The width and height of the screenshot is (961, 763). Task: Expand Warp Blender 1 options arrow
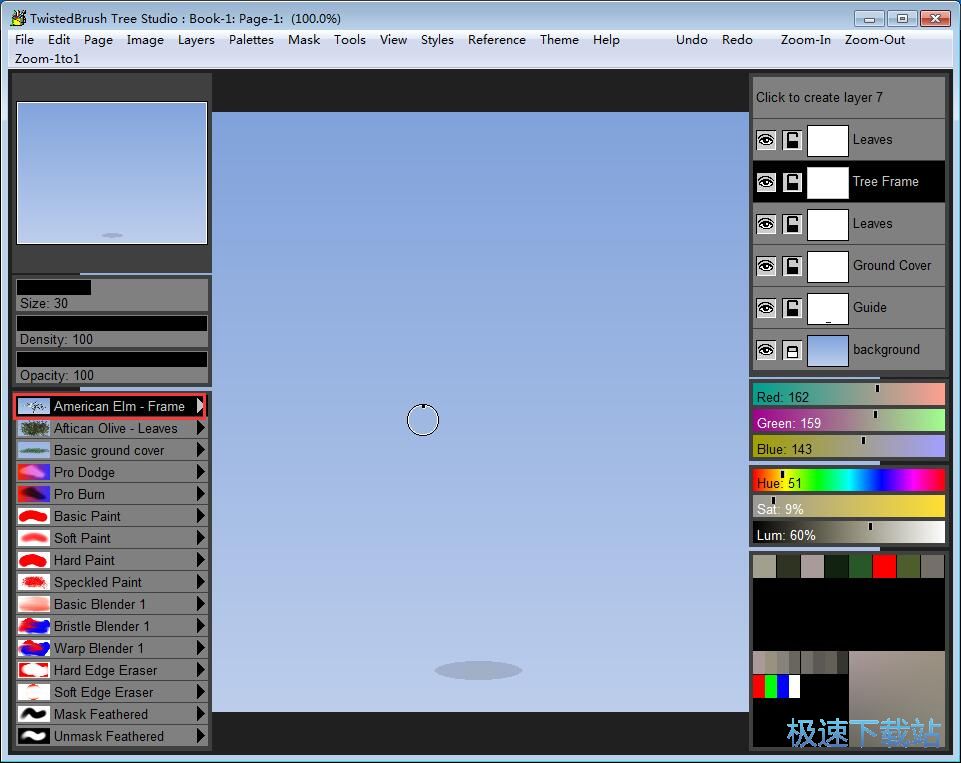pos(200,648)
